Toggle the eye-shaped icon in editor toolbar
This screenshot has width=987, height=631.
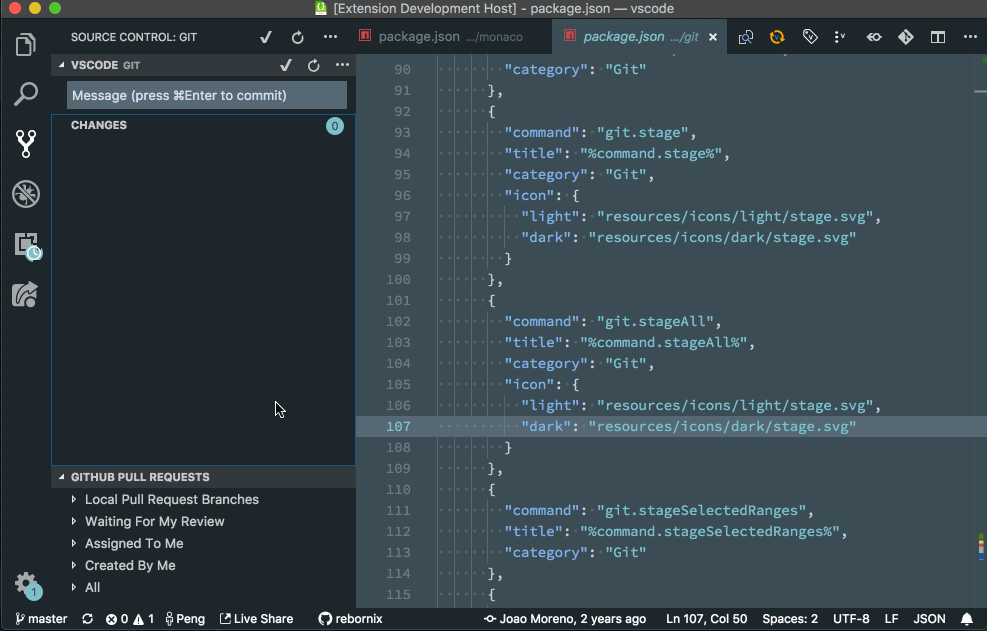(874, 37)
